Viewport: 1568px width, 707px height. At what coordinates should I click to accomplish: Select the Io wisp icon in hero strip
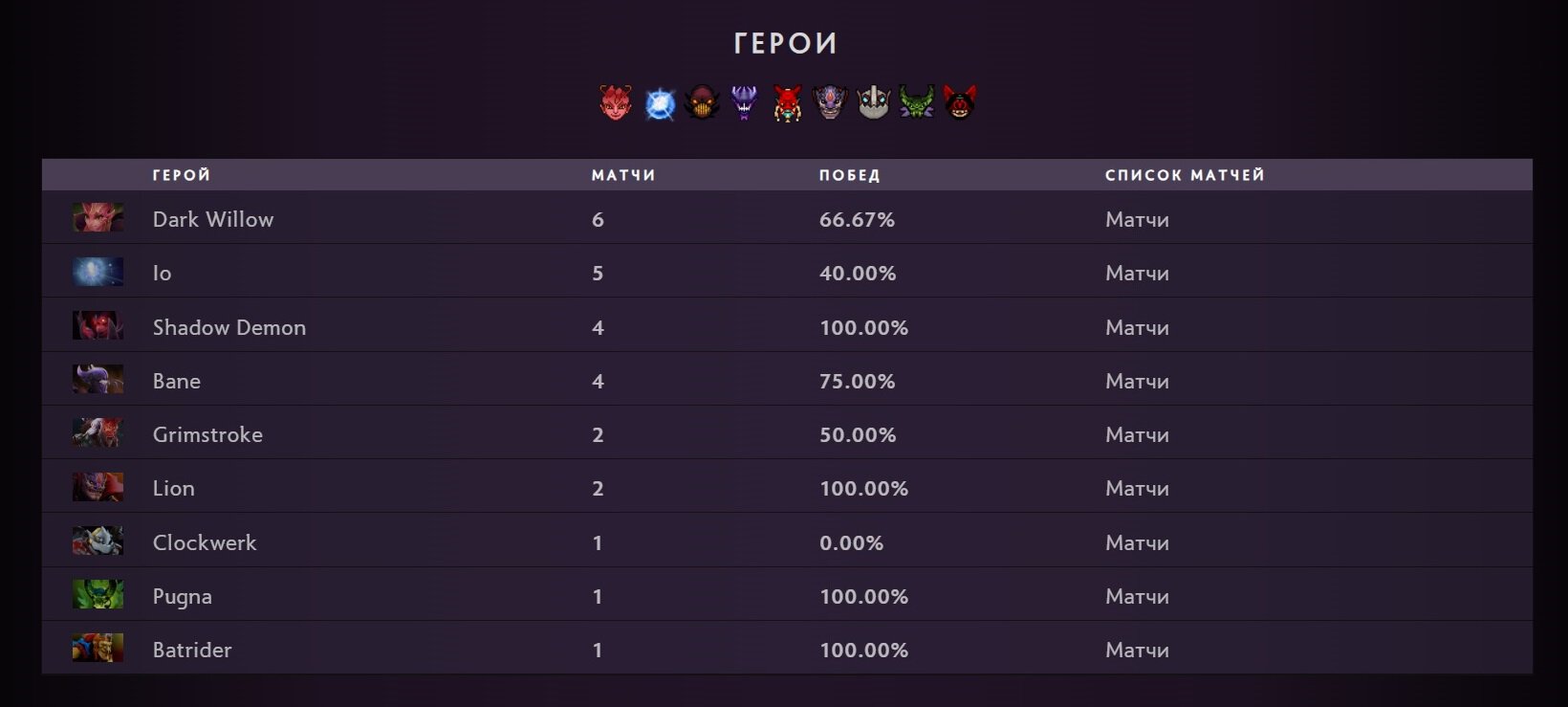click(x=660, y=103)
